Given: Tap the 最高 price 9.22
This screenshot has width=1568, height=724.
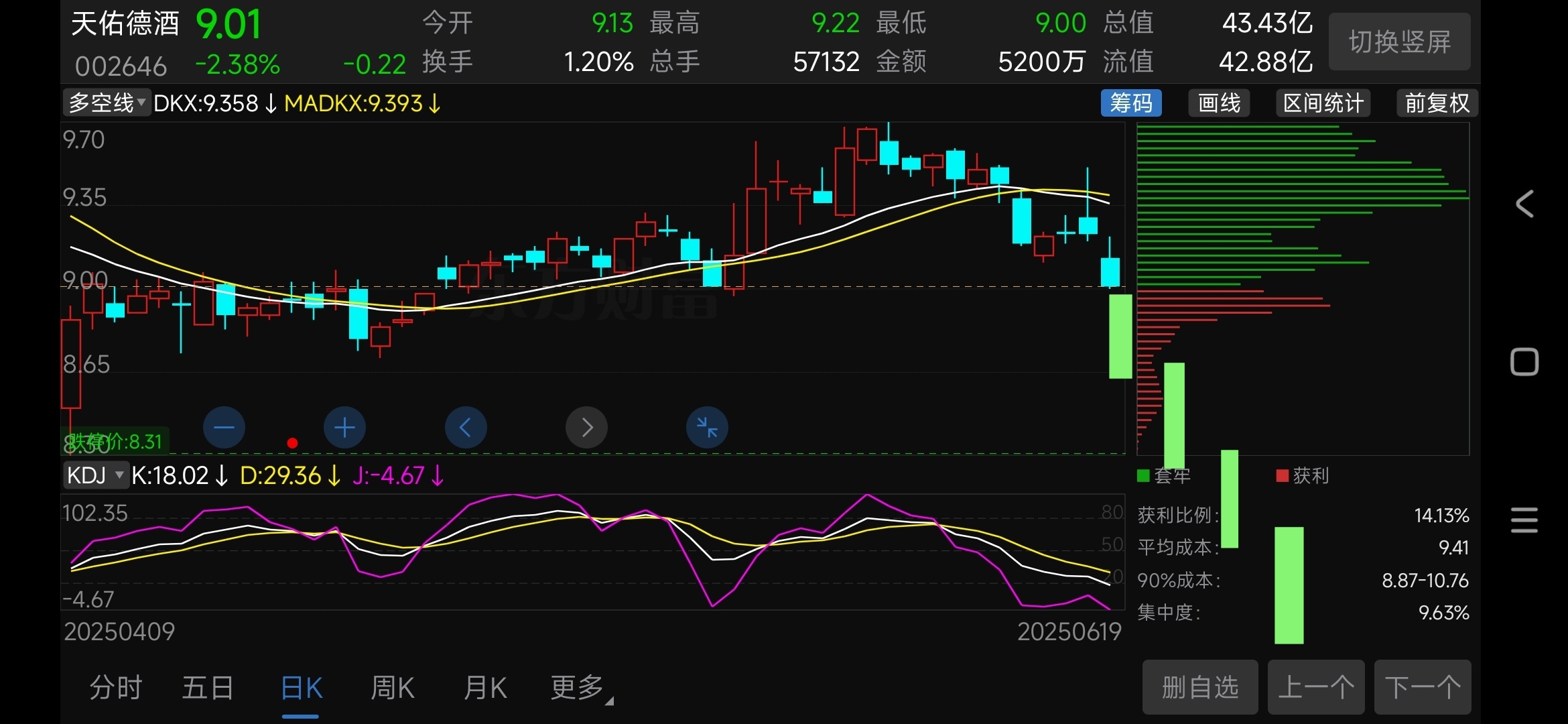Looking at the screenshot, I should coord(836,23).
